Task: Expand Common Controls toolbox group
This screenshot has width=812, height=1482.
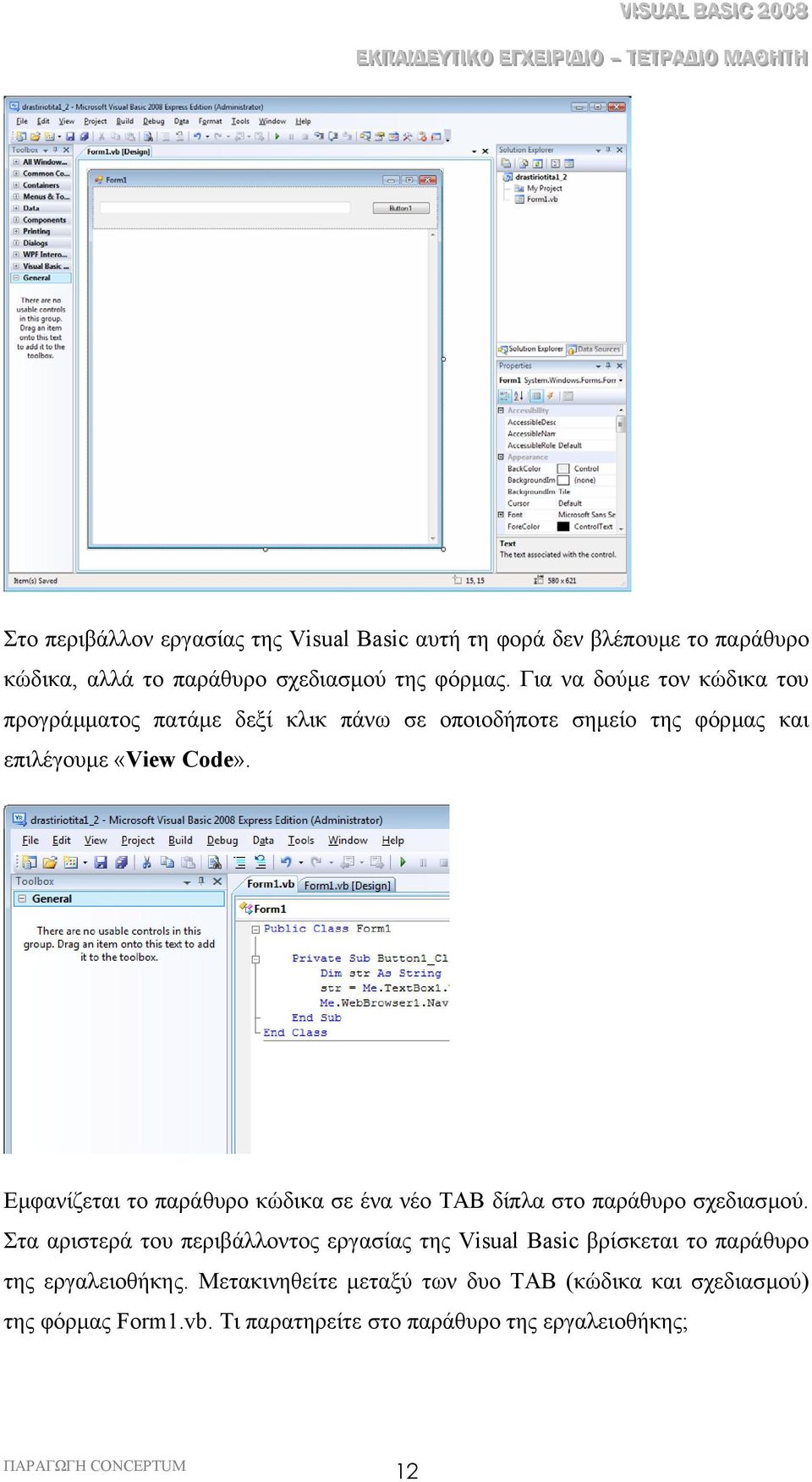Action: [x=16, y=173]
